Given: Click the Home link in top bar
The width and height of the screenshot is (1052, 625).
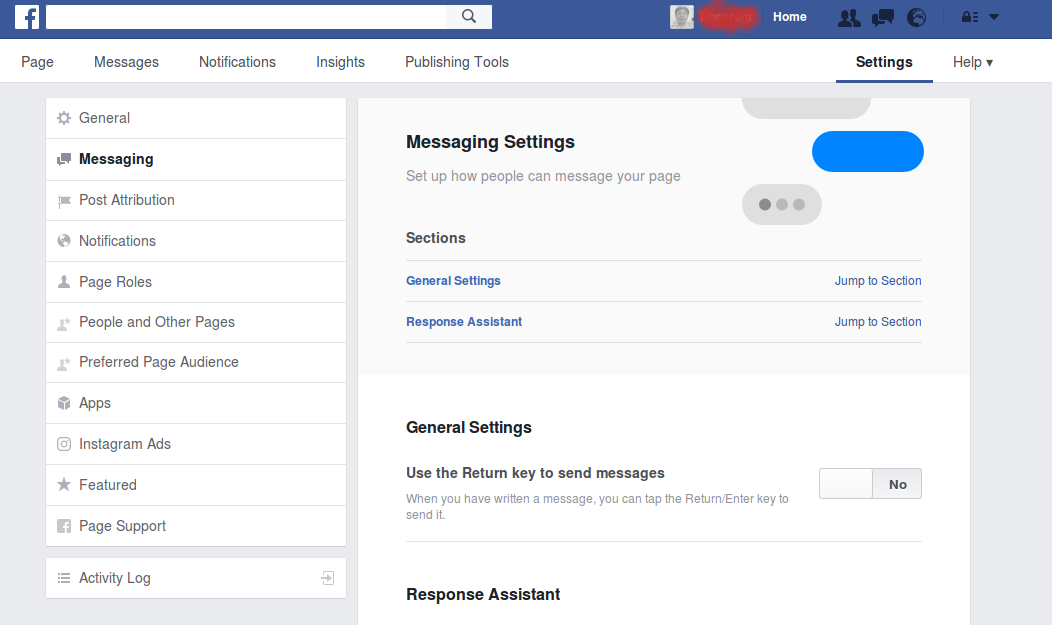Looking at the screenshot, I should [789, 17].
